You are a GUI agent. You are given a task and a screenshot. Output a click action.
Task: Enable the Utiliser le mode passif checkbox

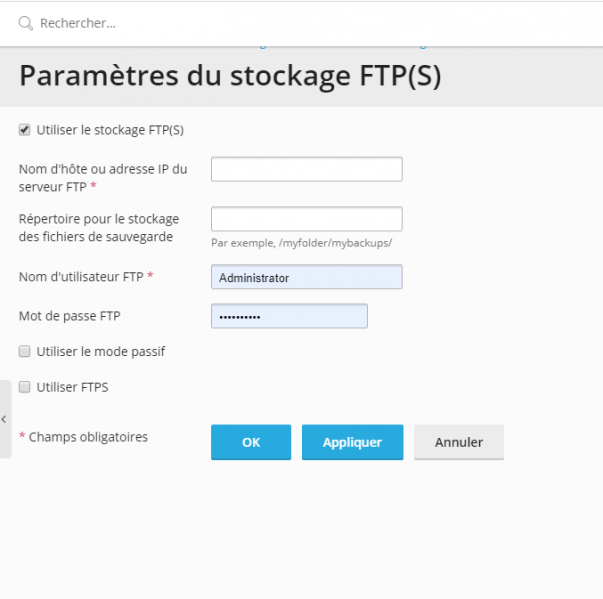(25, 351)
